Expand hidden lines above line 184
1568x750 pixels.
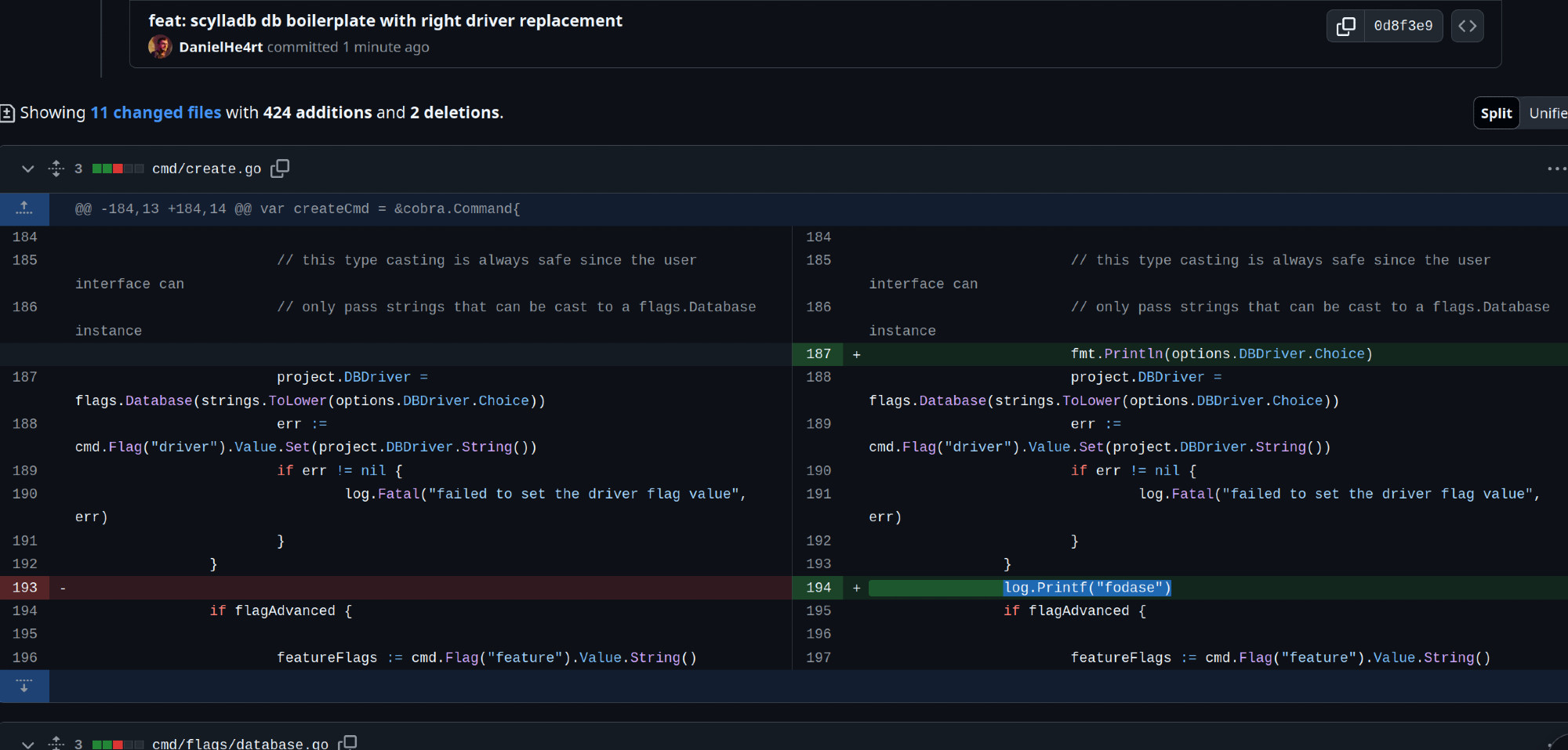point(24,208)
